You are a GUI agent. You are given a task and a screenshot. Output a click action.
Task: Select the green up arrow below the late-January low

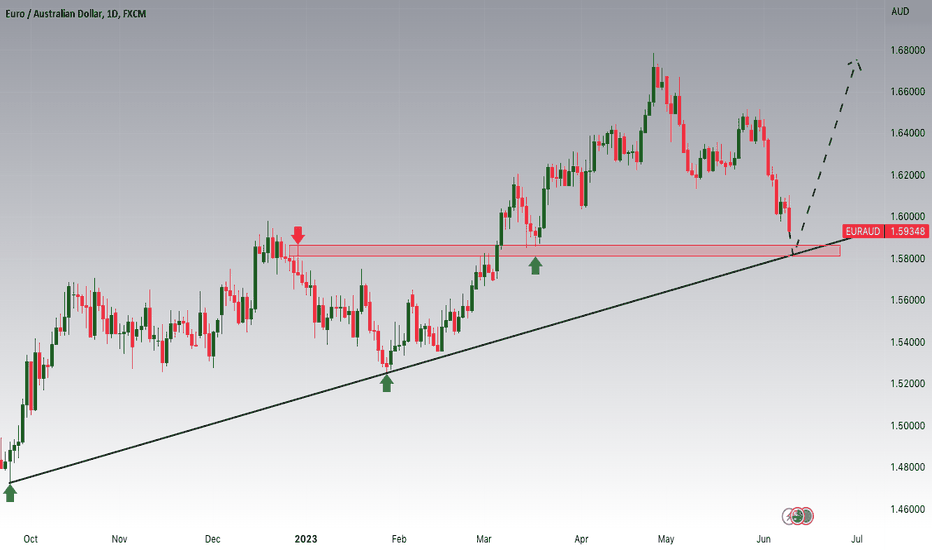click(387, 383)
